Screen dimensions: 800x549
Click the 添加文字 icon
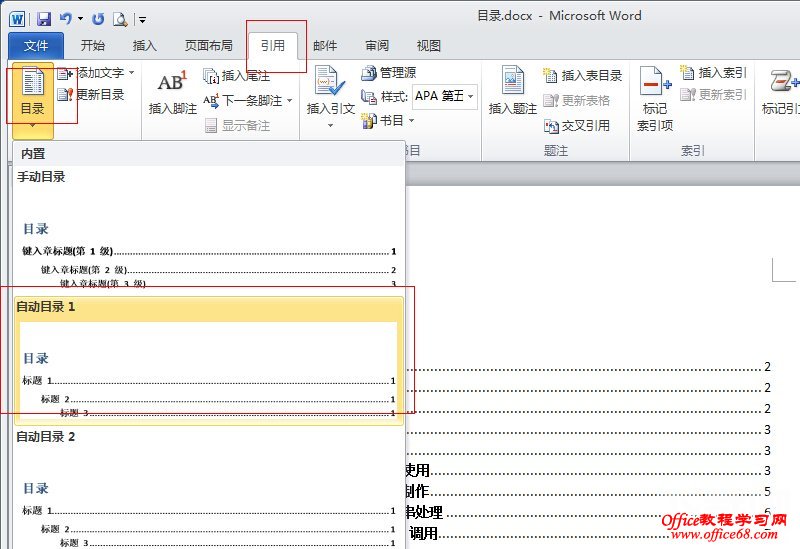(x=65, y=73)
